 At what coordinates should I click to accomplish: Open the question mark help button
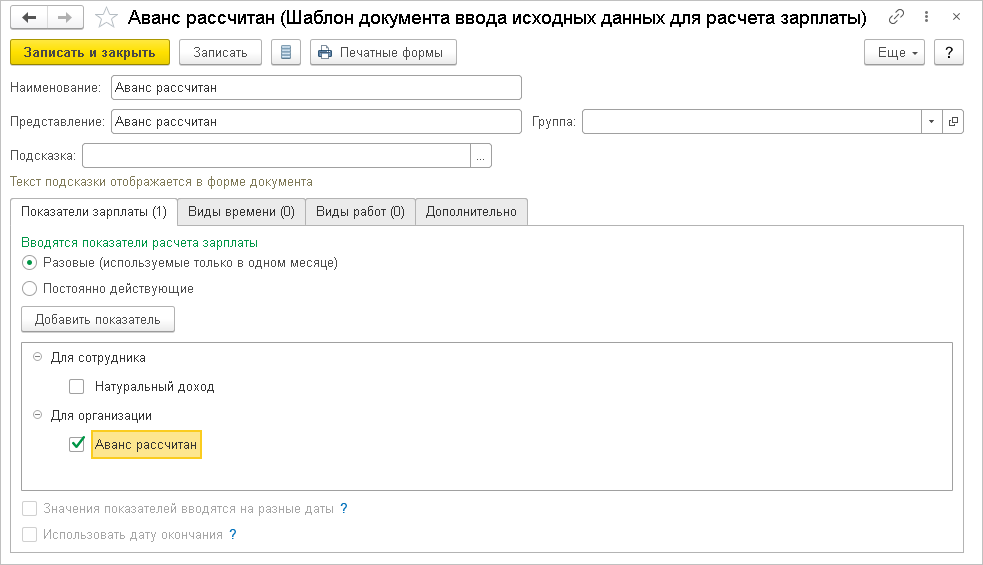(x=949, y=53)
